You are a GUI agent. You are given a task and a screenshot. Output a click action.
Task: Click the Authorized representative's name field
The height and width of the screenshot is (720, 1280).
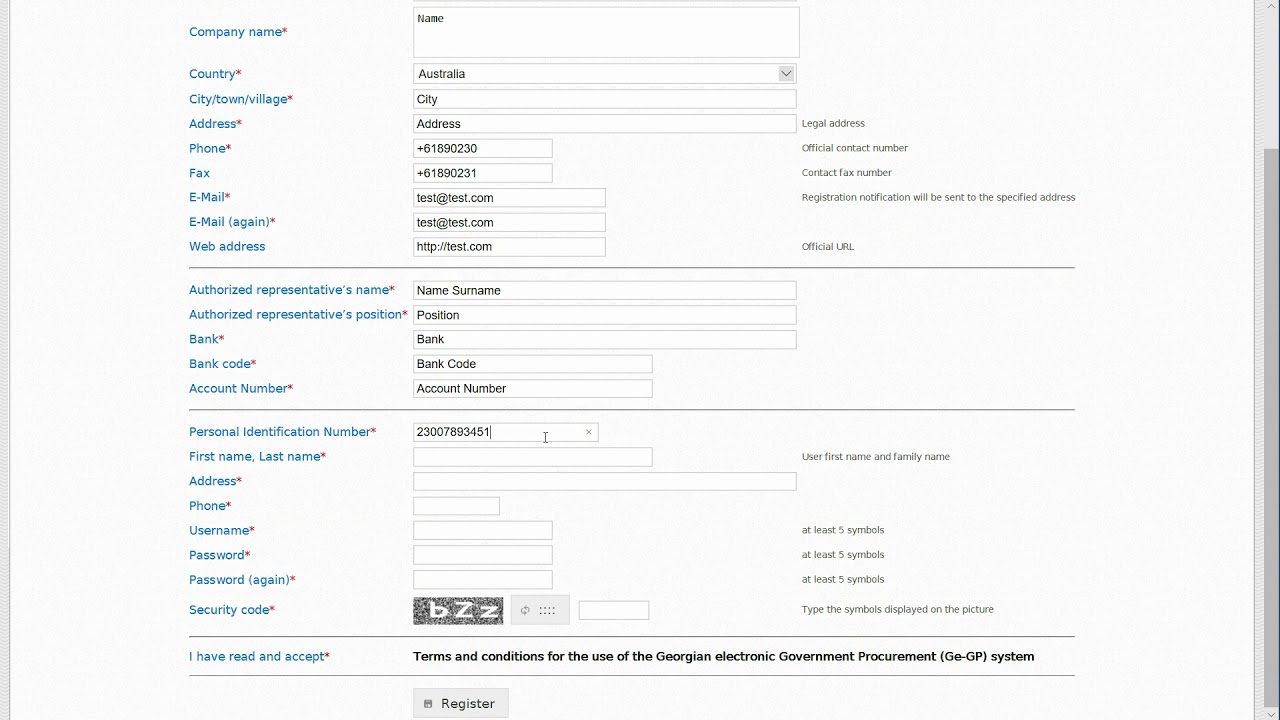click(604, 290)
